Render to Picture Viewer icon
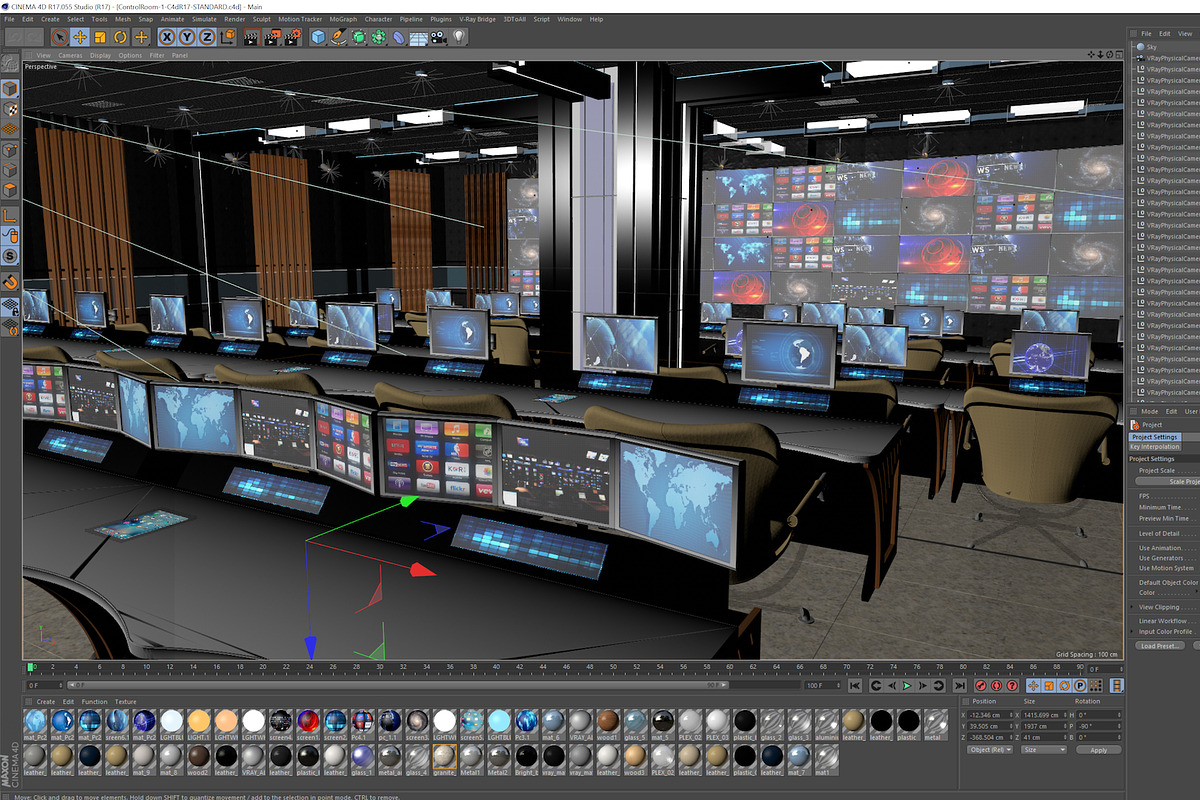 pos(273,37)
